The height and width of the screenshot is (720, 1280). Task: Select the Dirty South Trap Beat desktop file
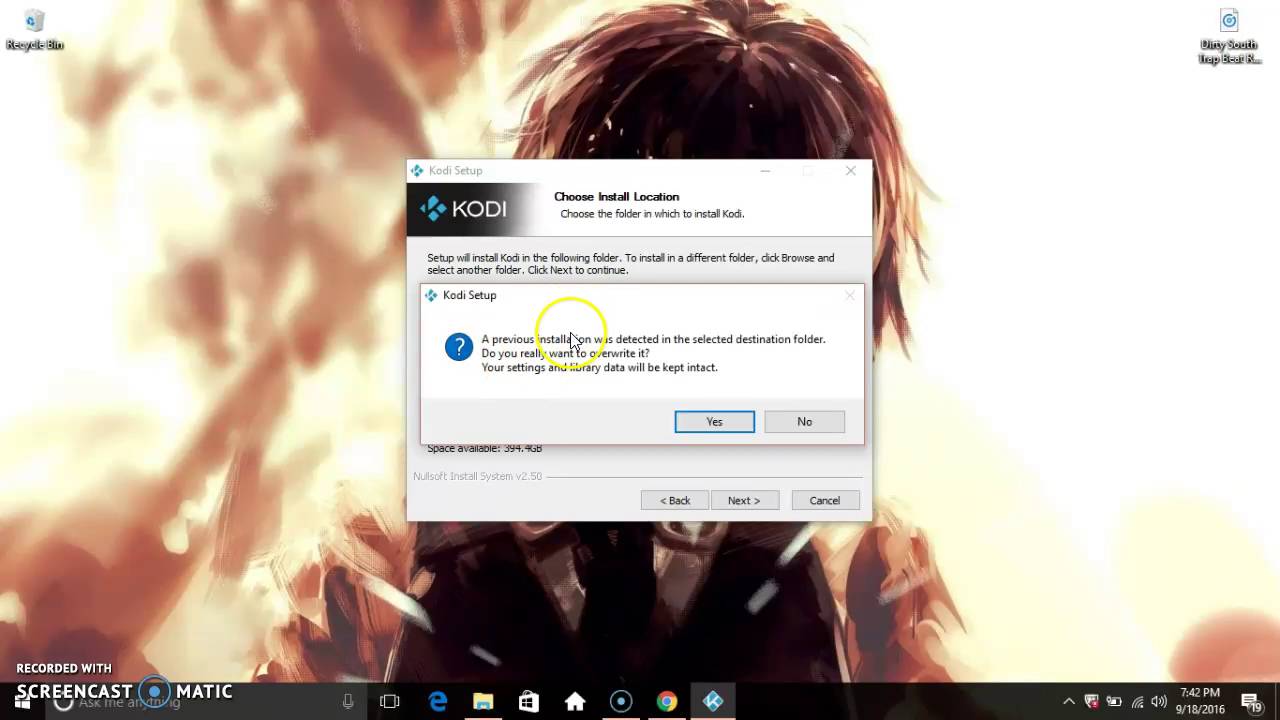coord(1229,37)
